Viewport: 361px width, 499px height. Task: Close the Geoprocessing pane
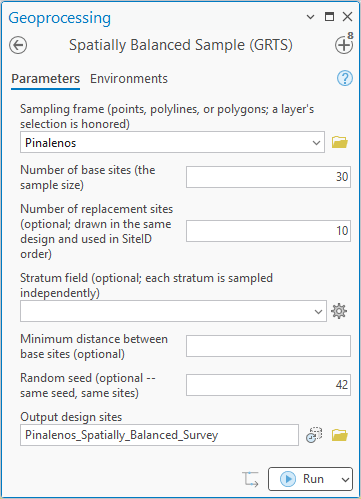pyautogui.click(x=347, y=16)
